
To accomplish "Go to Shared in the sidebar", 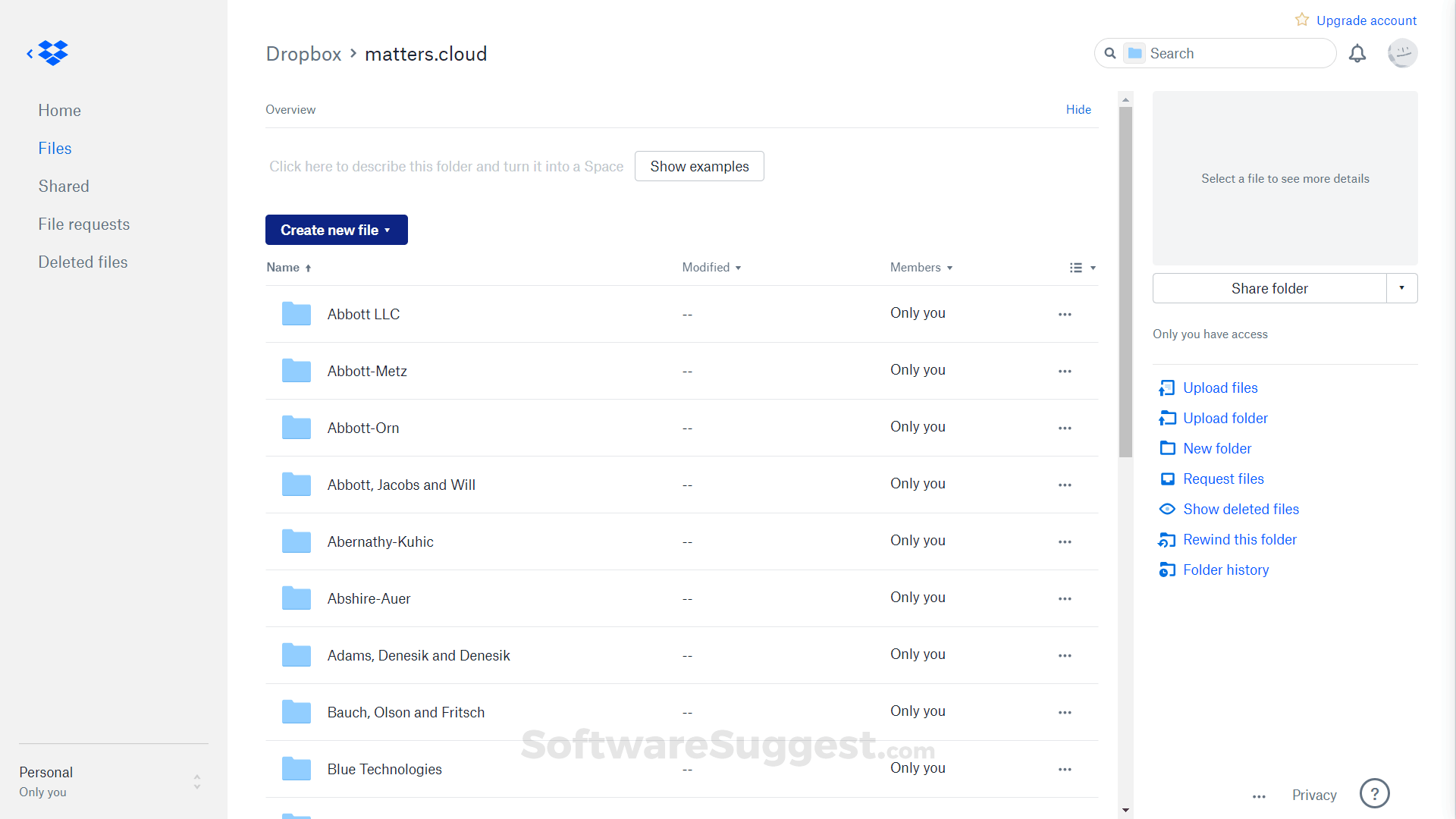I will [64, 187].
